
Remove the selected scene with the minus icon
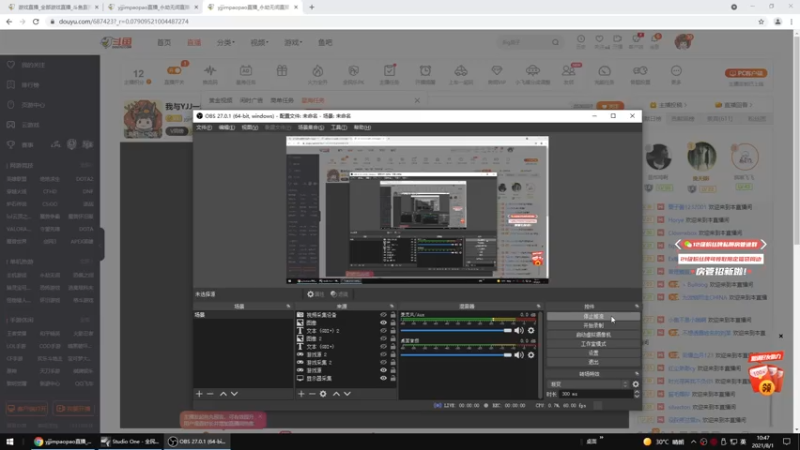click(x=210, y=394)
